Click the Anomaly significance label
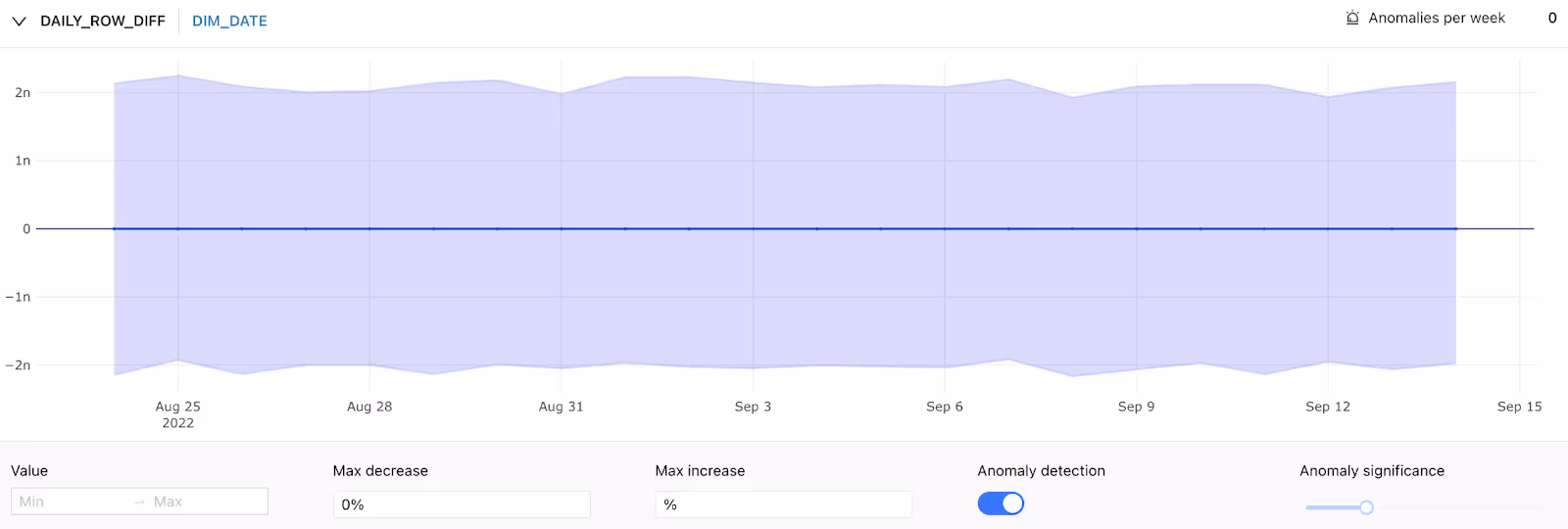1568x529 pixels. 1372,471
